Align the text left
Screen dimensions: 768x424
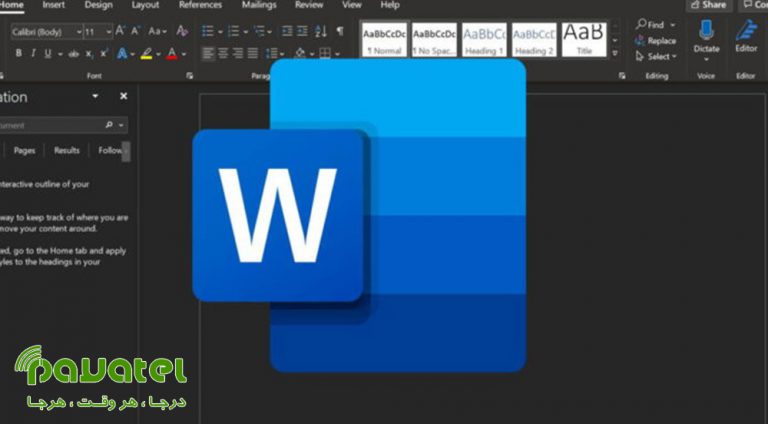208,53
